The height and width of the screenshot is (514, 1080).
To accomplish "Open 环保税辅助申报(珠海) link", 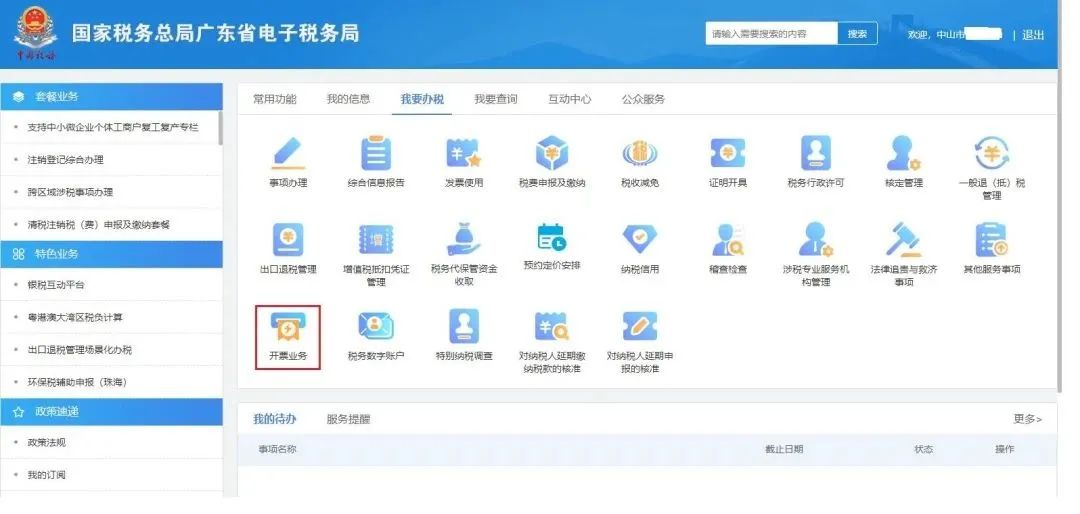I will (77, 382).
